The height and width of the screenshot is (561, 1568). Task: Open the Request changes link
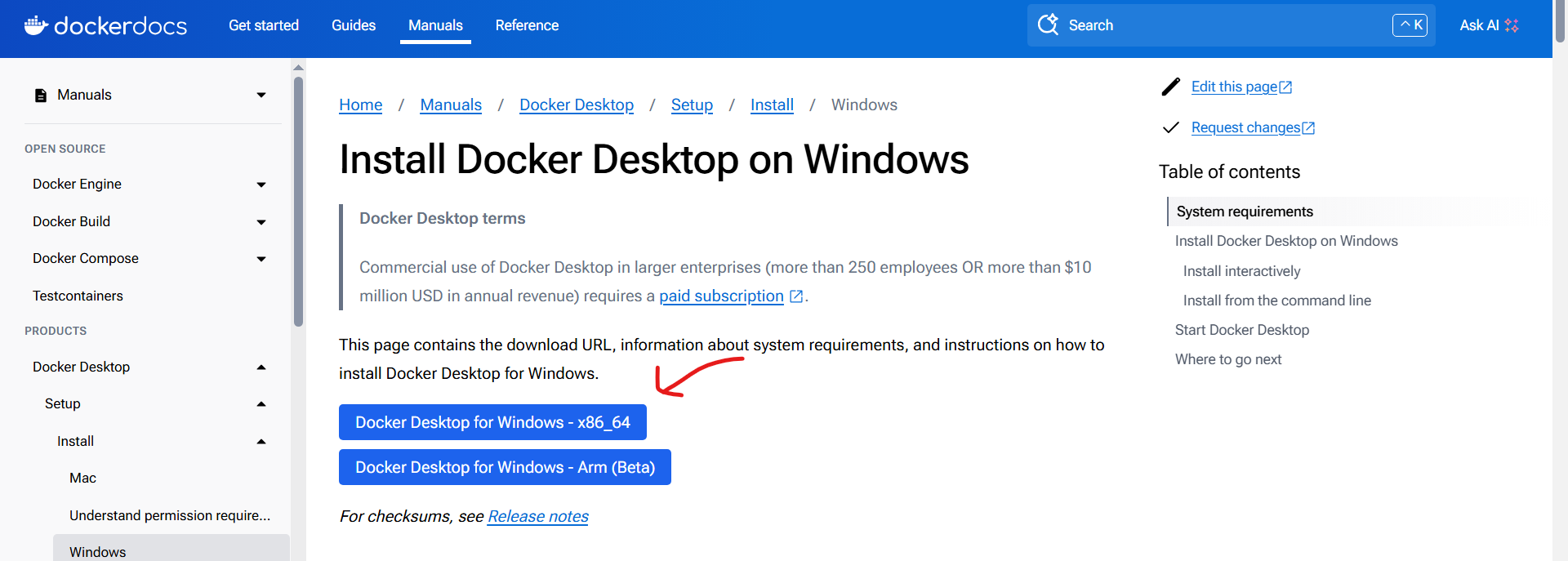(1245, 127)
